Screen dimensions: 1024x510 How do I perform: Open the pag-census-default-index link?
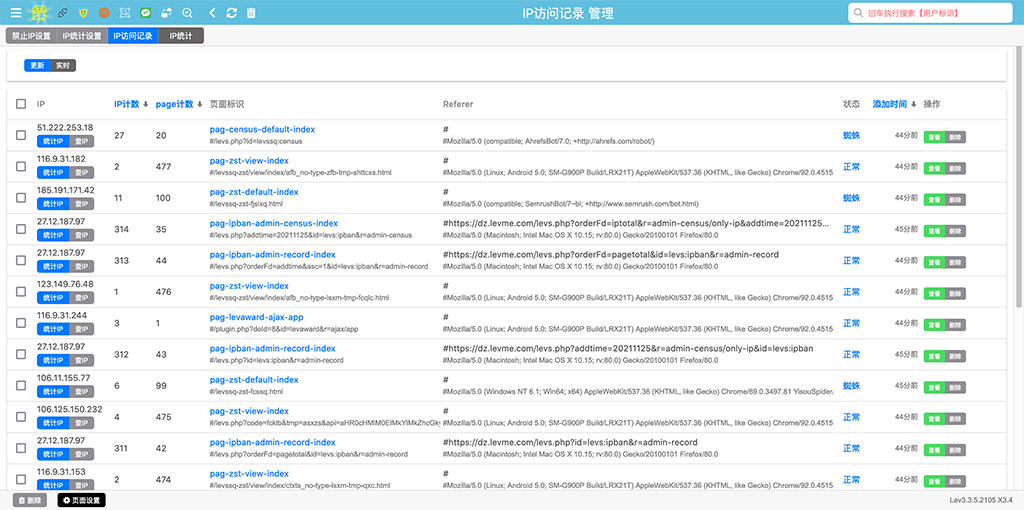[x=262, y=129]
